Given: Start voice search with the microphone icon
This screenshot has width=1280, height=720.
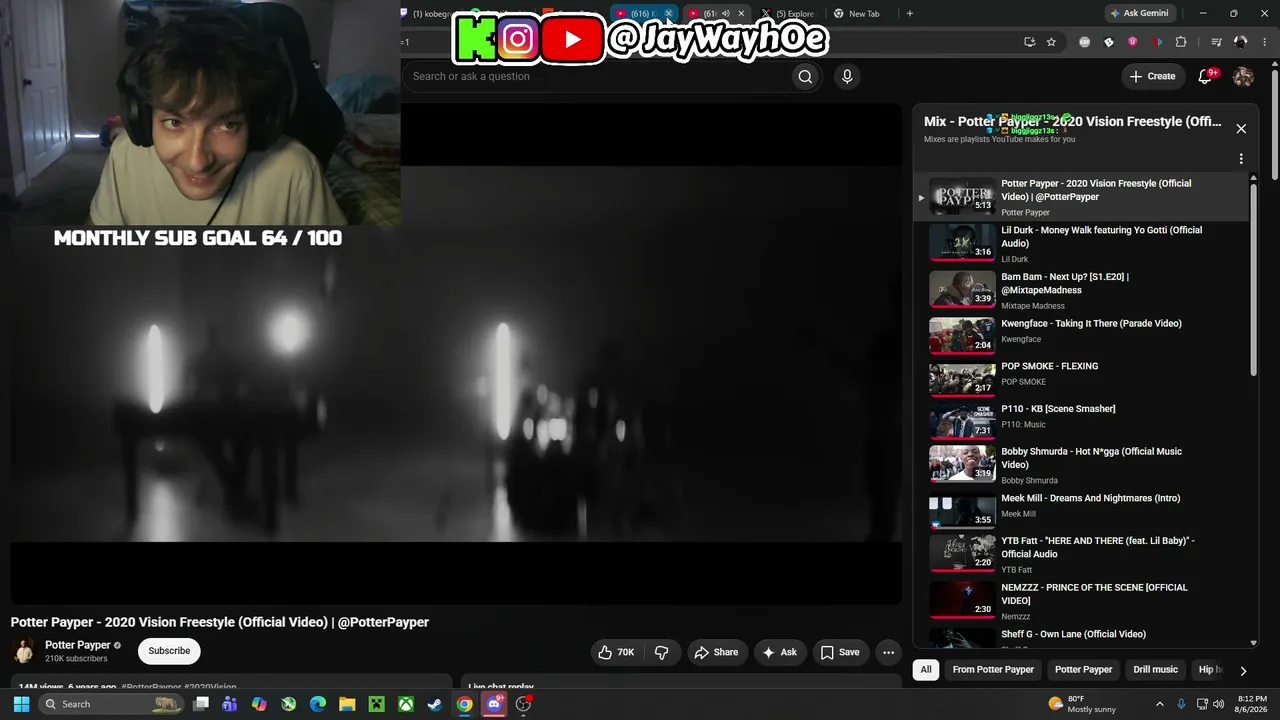Looking at the screenshot, I should [847, 77].
